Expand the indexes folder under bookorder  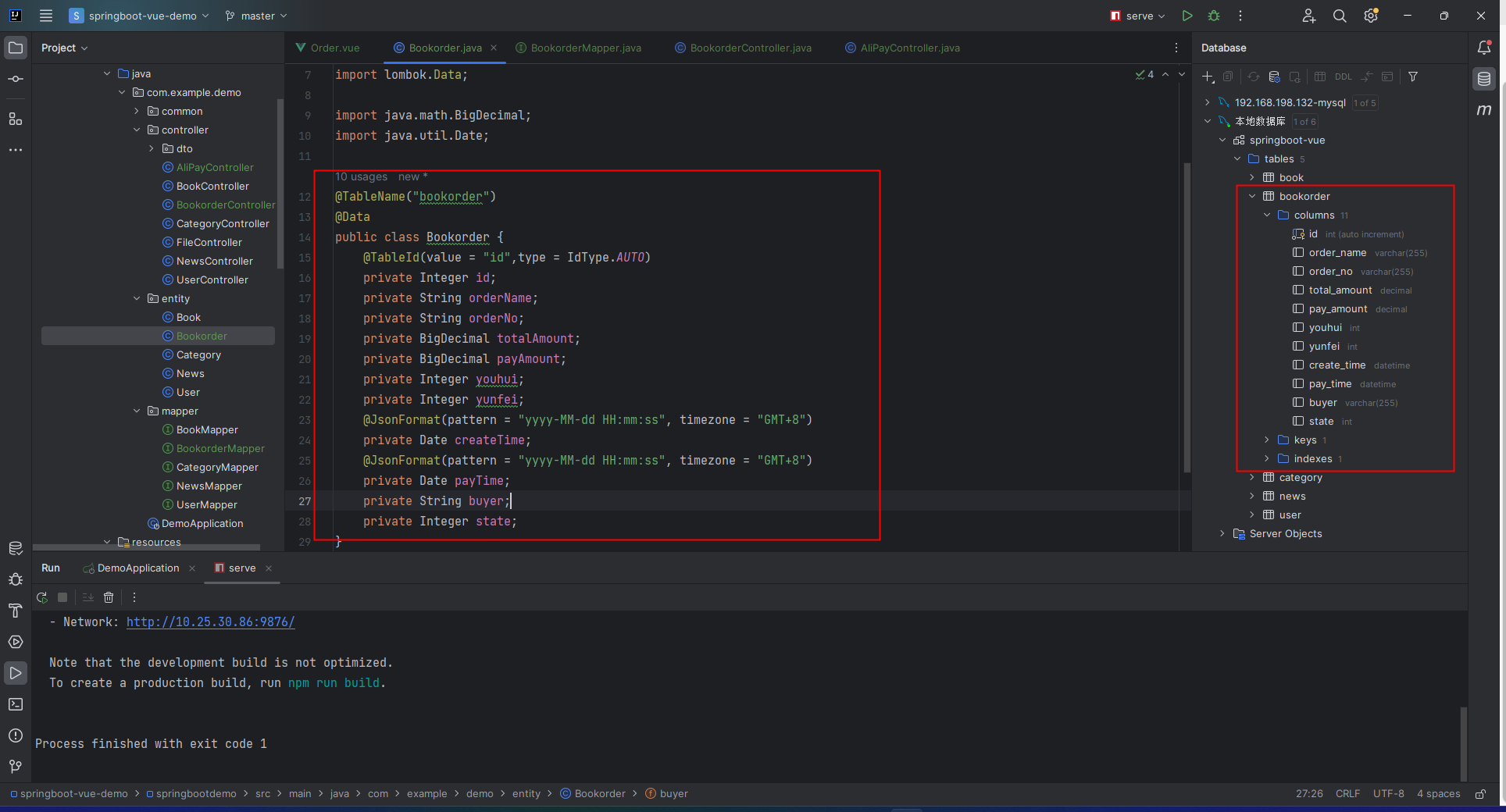[1267, 458]
